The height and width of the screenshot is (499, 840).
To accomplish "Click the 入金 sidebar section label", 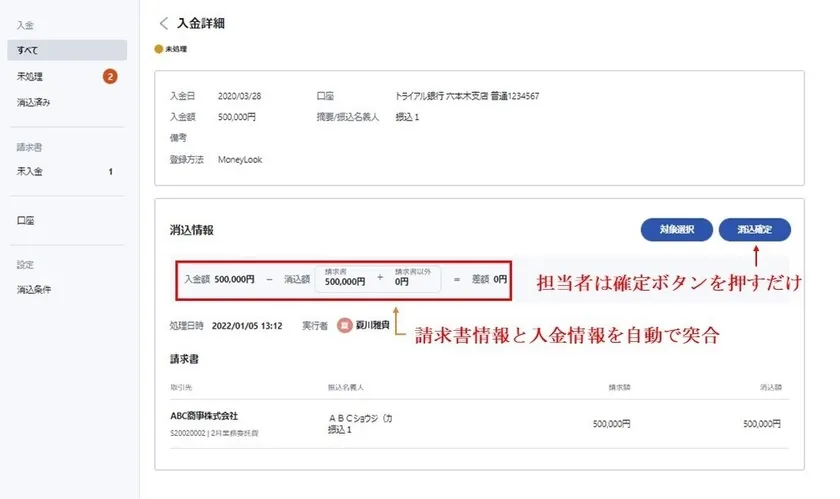I will pos(25,25).
